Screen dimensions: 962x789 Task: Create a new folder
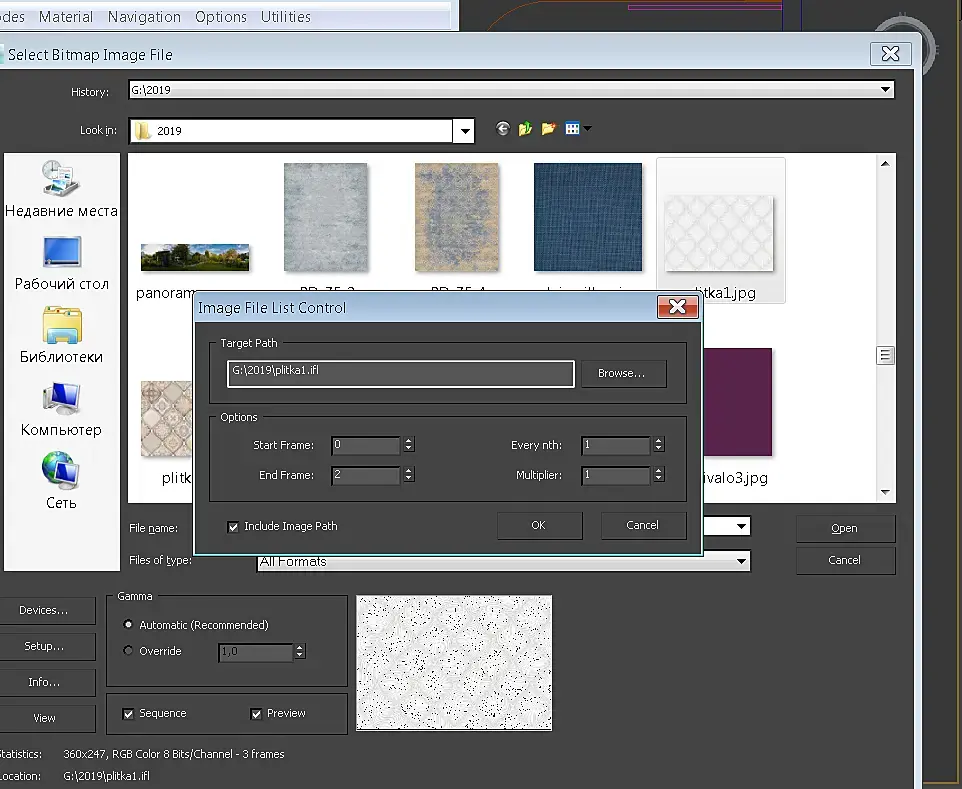click(548, 129)
